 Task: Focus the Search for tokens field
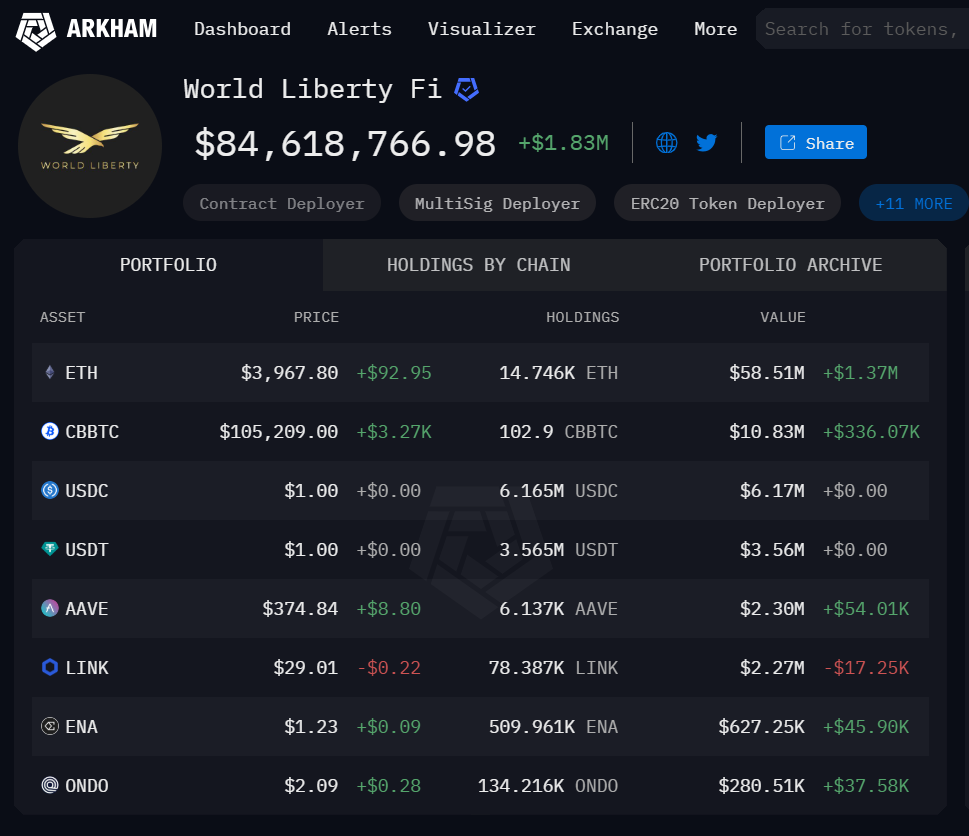click(x=862, y=29)
